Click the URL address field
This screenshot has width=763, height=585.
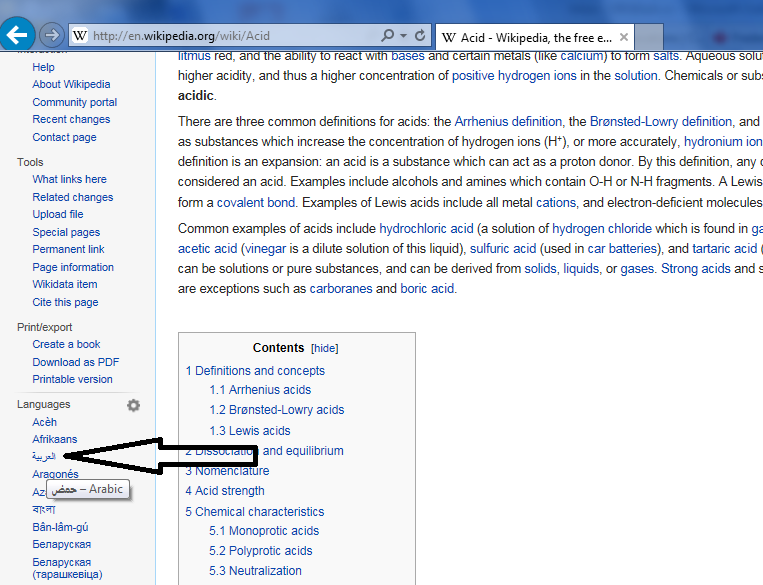pos(230,36)
